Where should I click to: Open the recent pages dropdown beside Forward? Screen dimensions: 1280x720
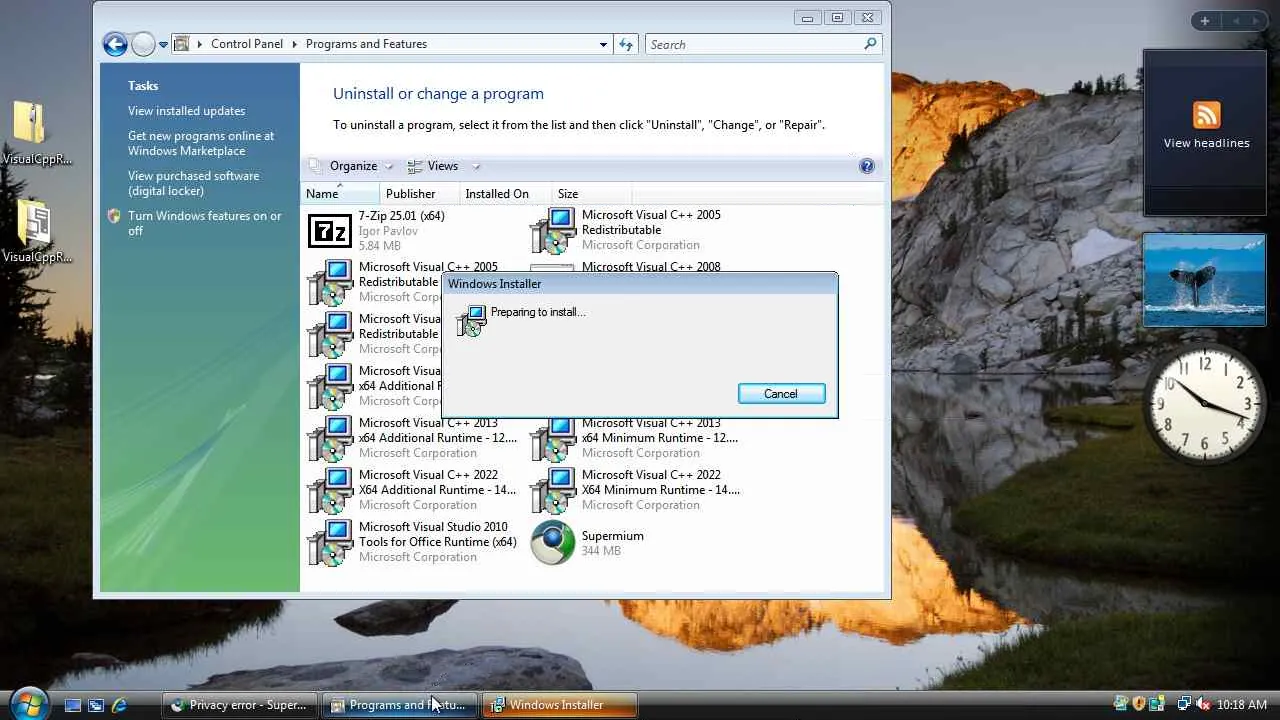[163, 45]
